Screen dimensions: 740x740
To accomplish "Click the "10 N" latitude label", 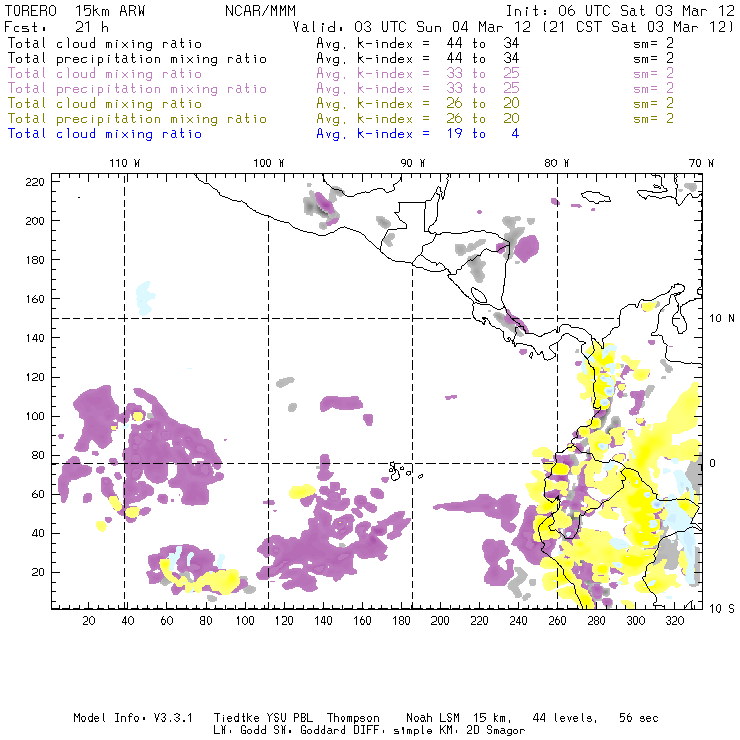I will tap(722, 319).
